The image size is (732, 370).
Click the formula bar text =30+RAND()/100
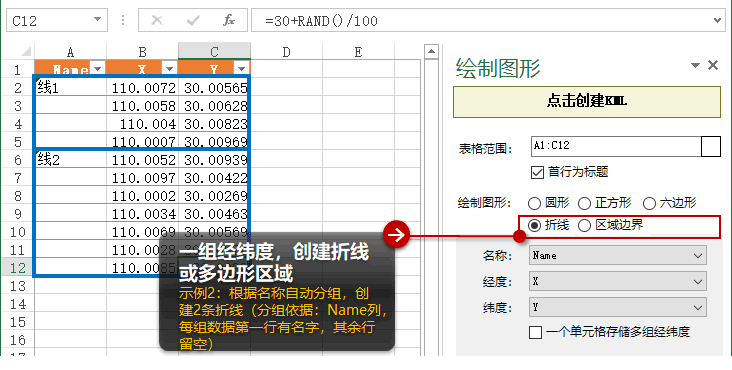click(x=321, y=21)
